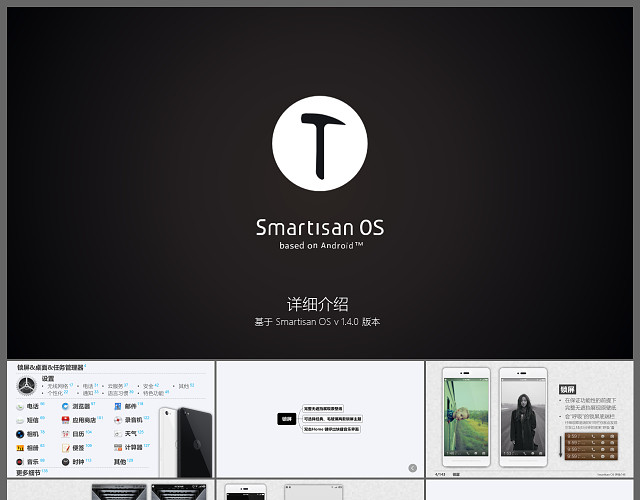640x500 pixels.
Task: Open the 个性化 settings link
Action: pyautogui.click(x=55, y=393)
